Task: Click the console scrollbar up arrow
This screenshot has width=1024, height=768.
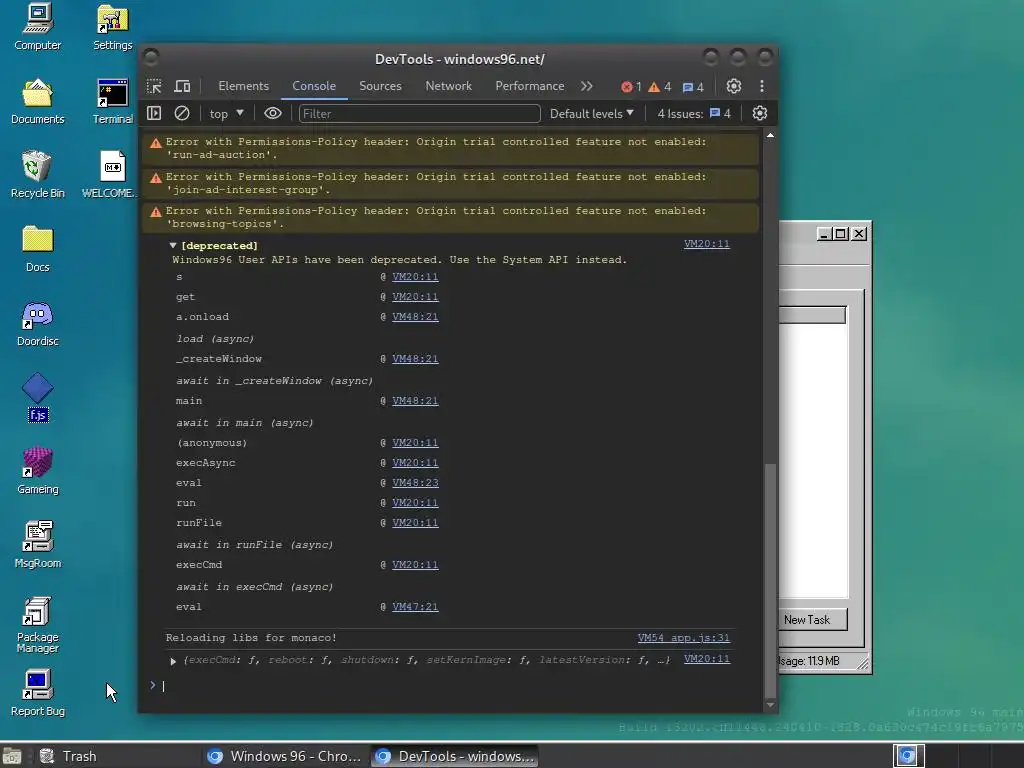Action: [770, 135]
